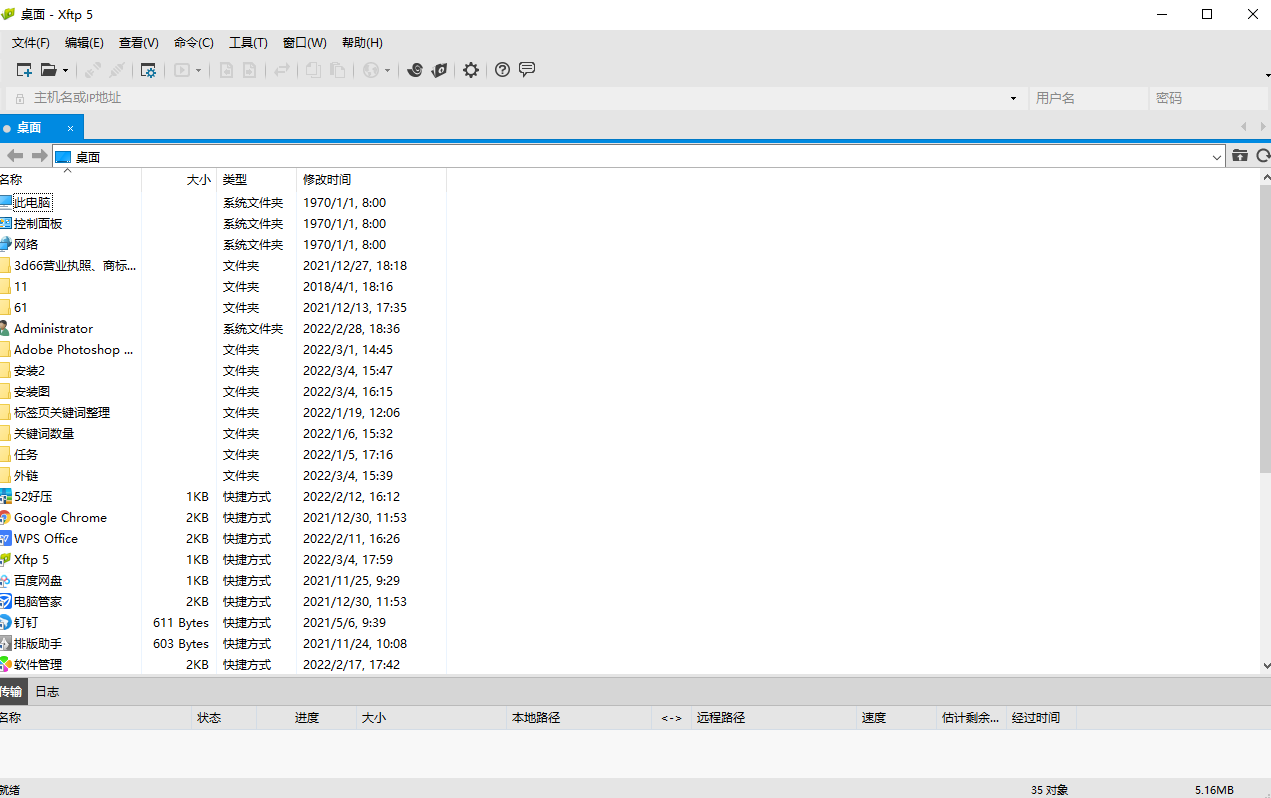
Task: Click the greyed Connect plug icon
Action: (x=92, y=70)
